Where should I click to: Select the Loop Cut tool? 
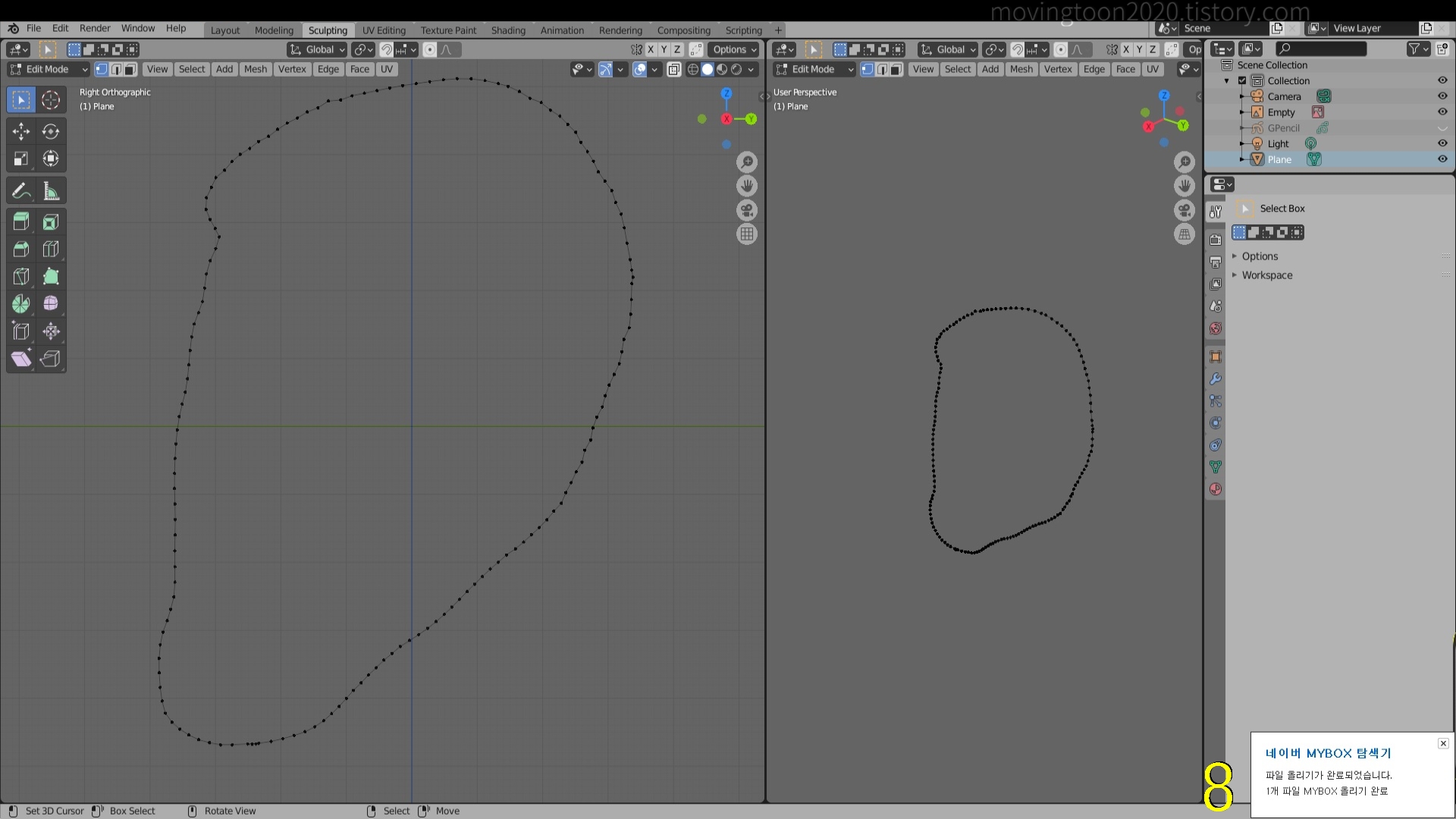[x=51, y=249]
